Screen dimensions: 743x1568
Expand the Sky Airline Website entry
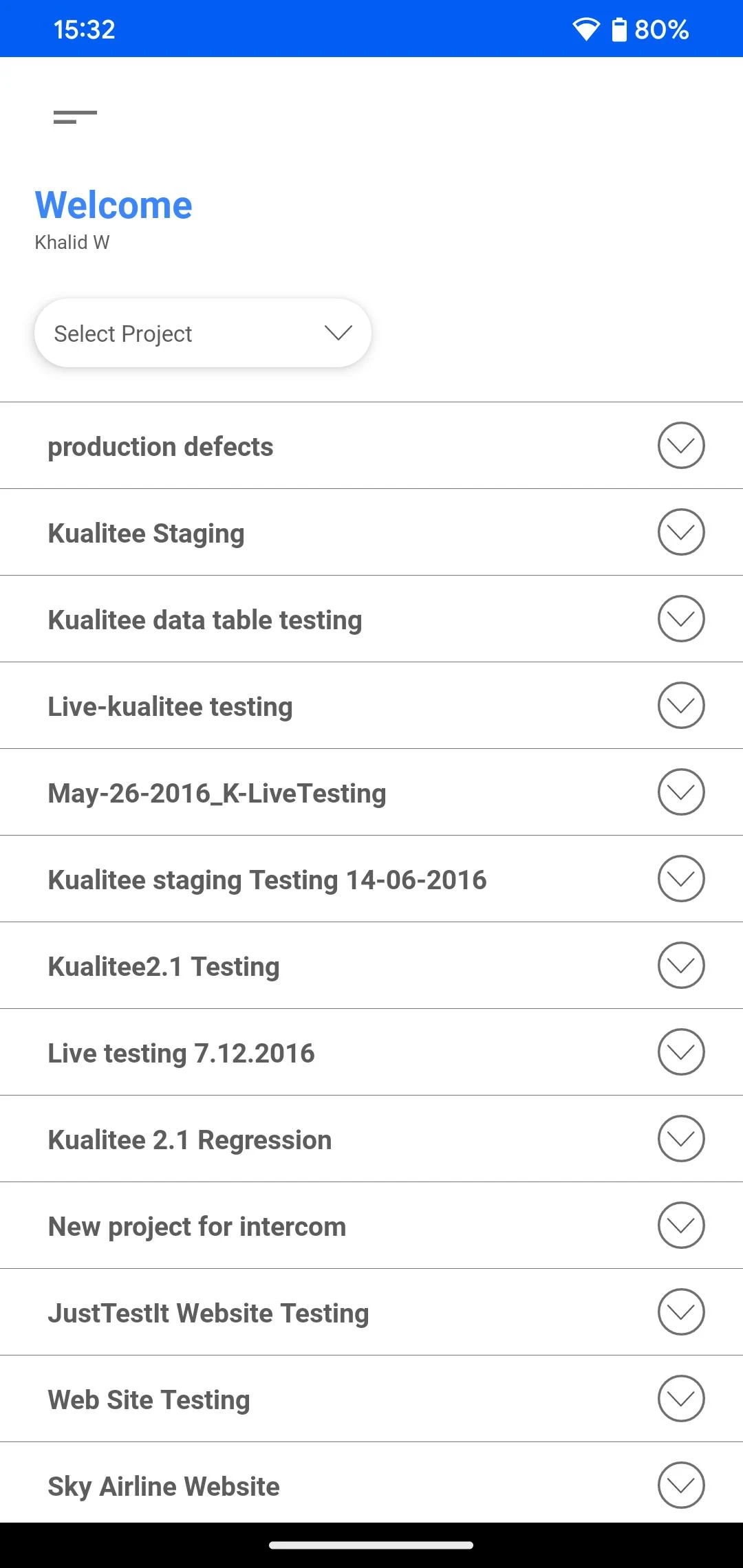pyautogui.click(x=681, y=1485)
